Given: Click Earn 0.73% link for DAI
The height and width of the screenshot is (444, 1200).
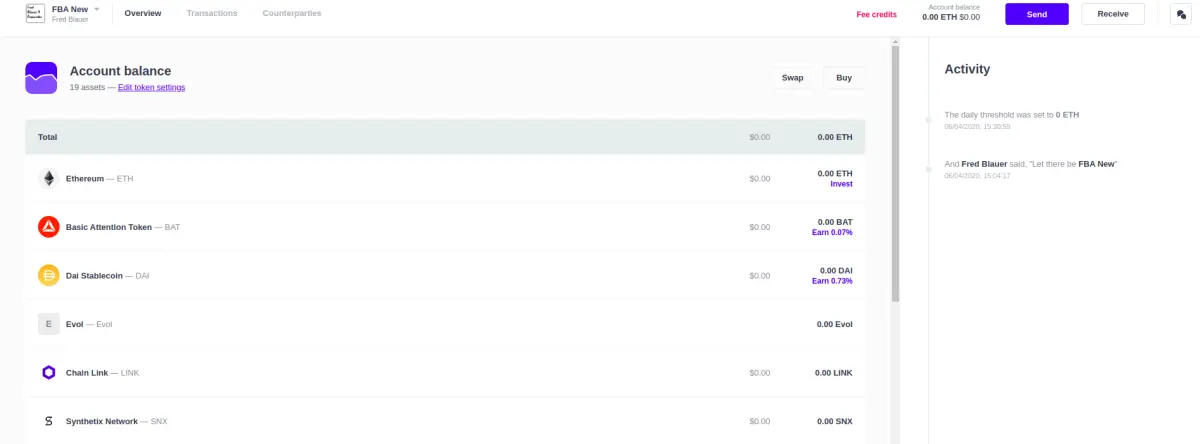Looking at the screenshot, I should [832, 281].
